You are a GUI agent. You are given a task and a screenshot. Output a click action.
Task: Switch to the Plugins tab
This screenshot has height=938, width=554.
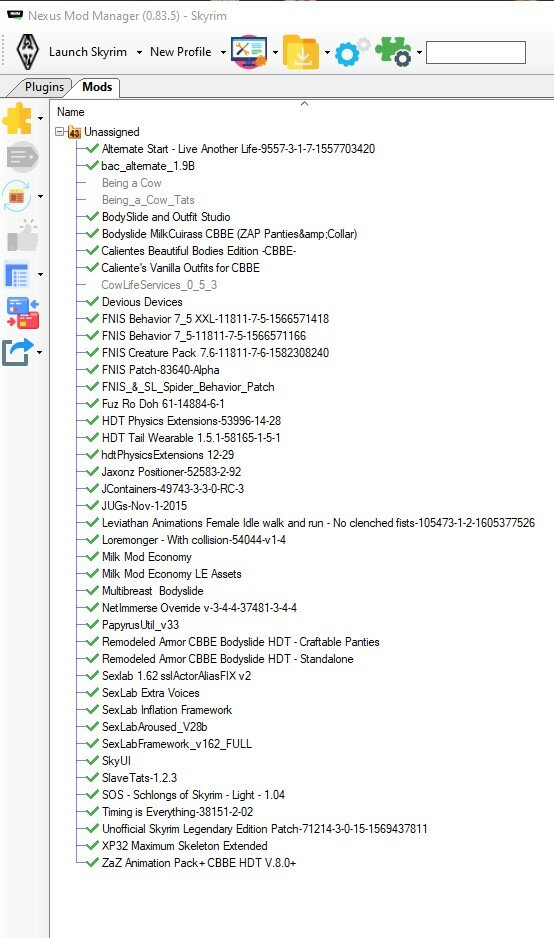point(44,87)
